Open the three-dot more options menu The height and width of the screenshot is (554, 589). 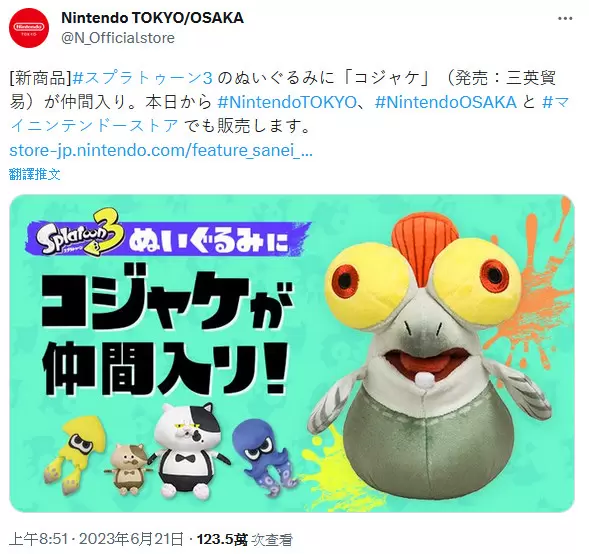[x=565, y=19]
